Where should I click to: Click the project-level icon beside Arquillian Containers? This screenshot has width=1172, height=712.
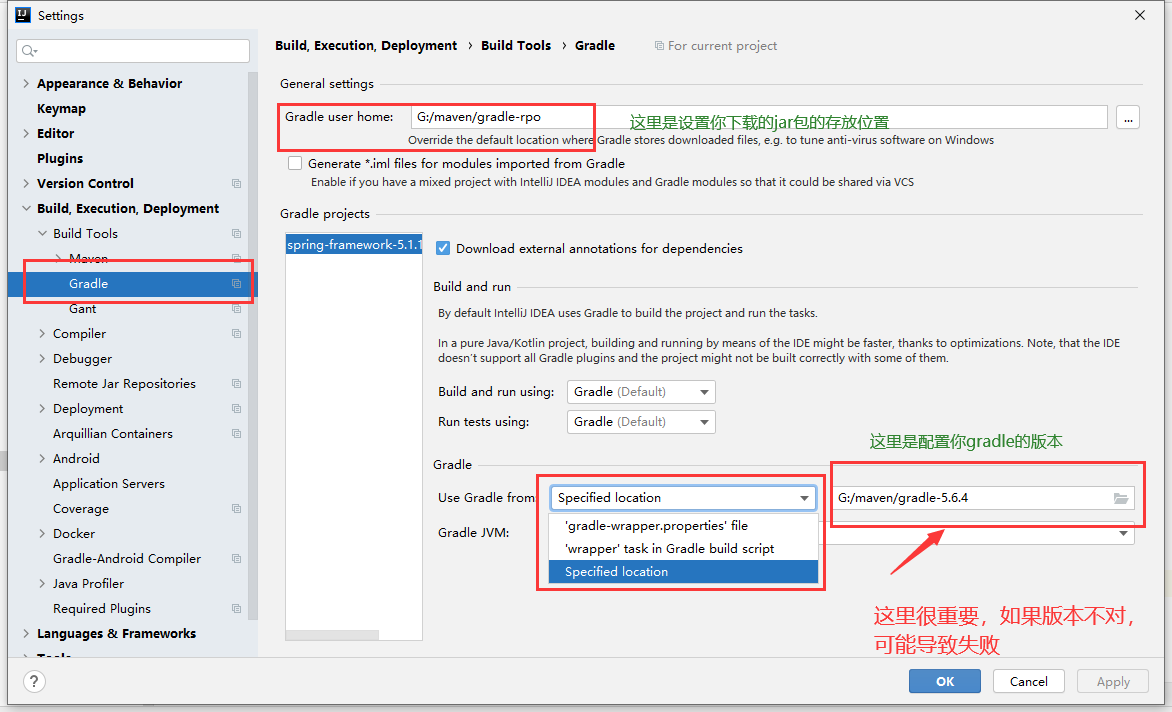[236, 434]
